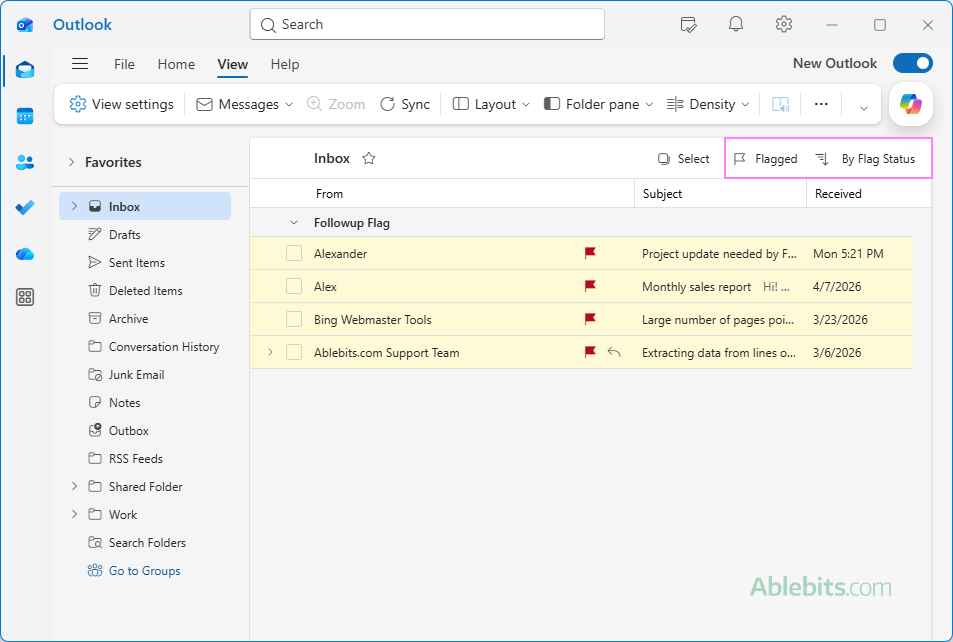The width and height of the screenshot is (953, 642).
Task: Click the red flag on Alexander's message
Action: [590, 253]
